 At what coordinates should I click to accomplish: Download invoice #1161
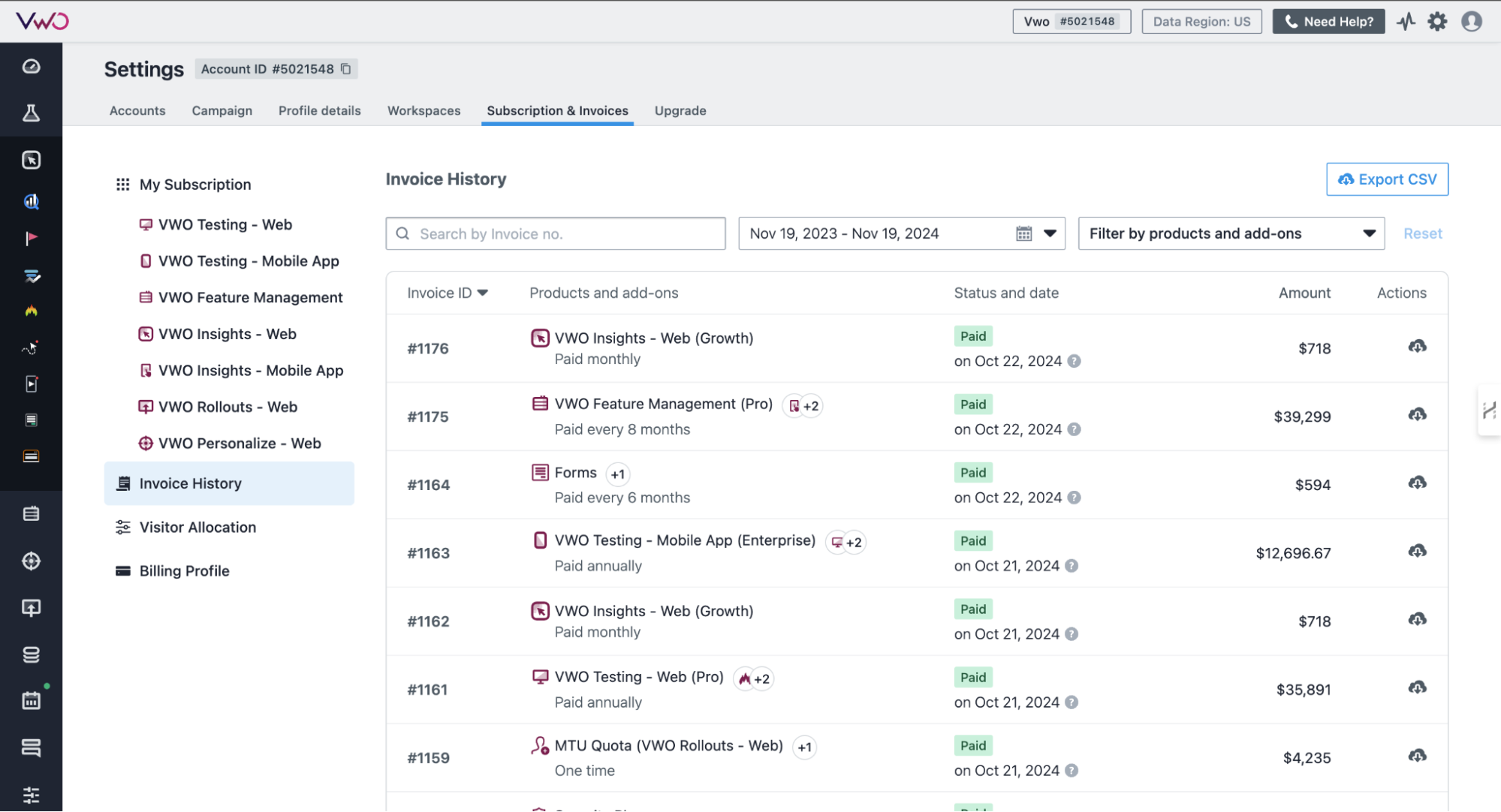tap(1417, 687)
